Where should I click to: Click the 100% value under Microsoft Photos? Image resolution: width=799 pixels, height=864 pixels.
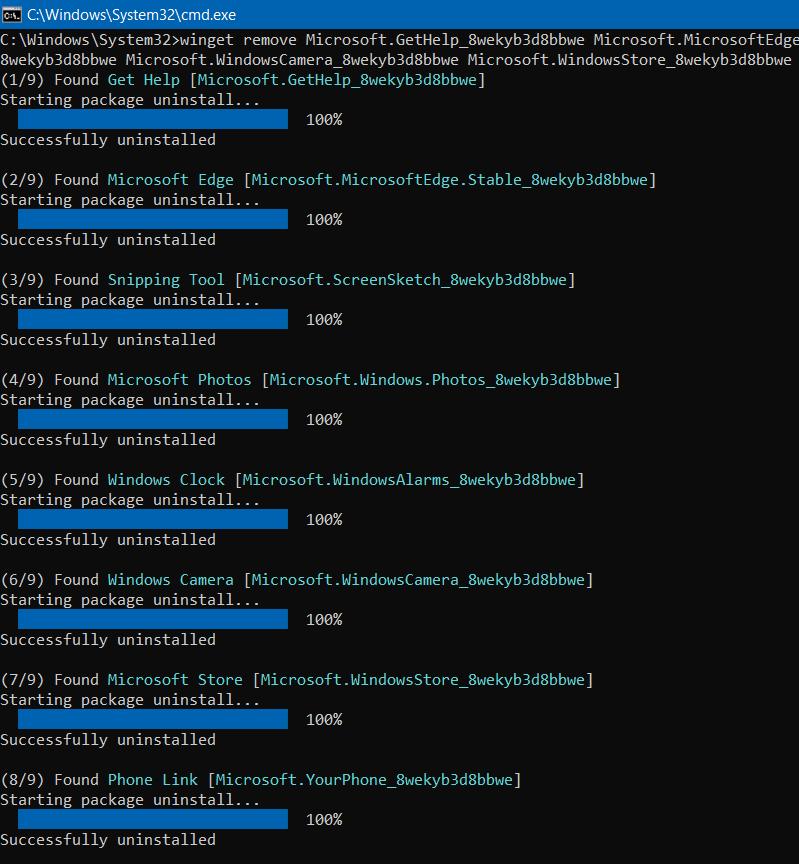click(324, 420)
